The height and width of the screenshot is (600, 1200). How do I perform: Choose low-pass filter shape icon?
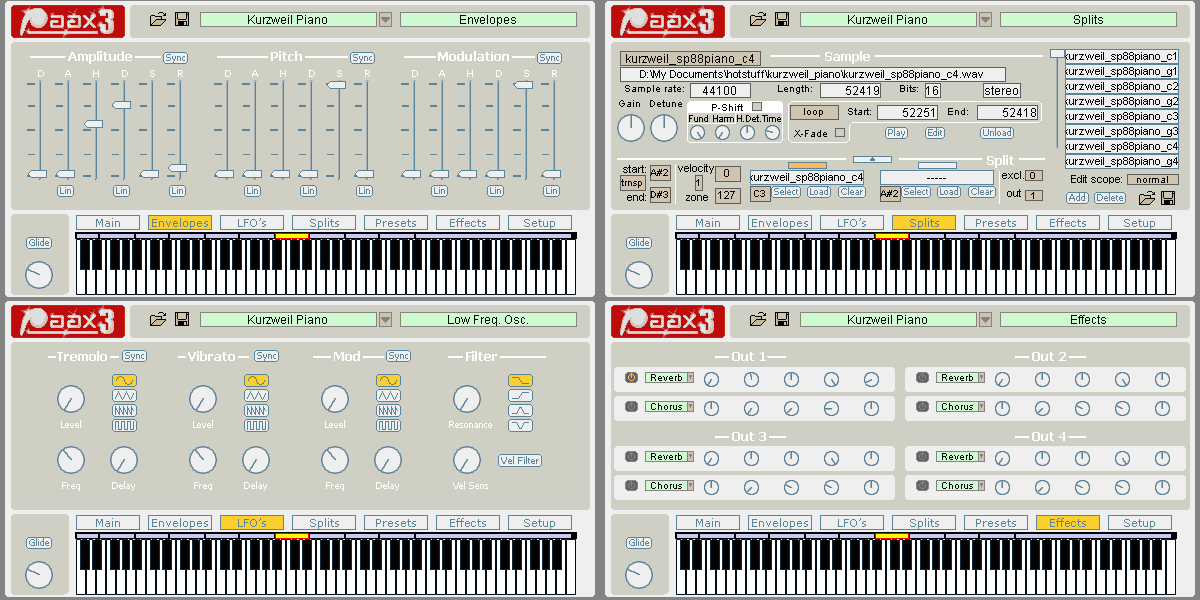520,380
